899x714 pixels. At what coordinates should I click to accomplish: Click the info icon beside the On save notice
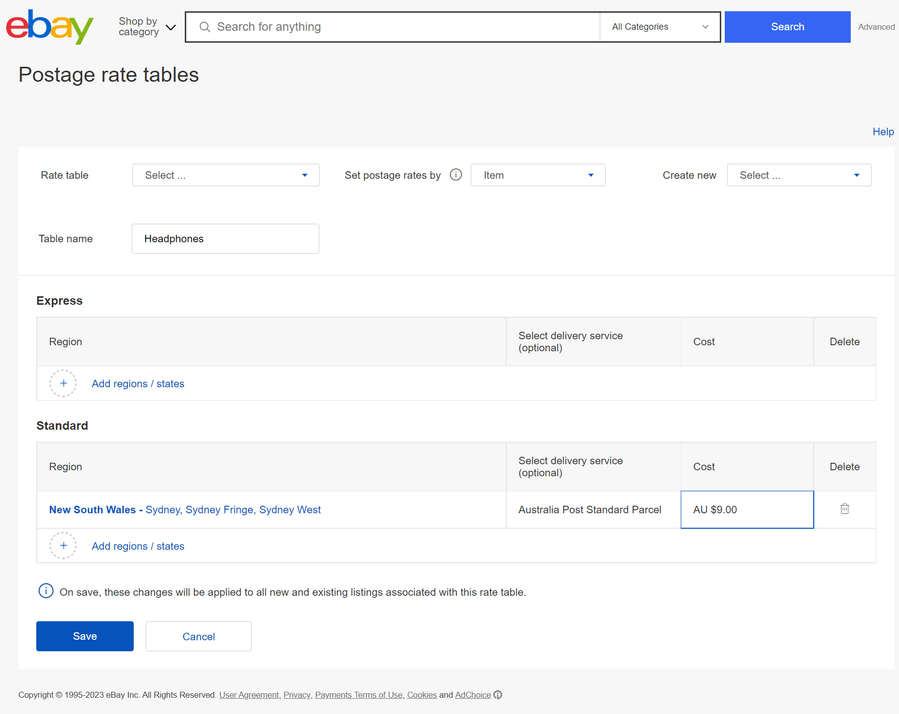pos(46,591)
